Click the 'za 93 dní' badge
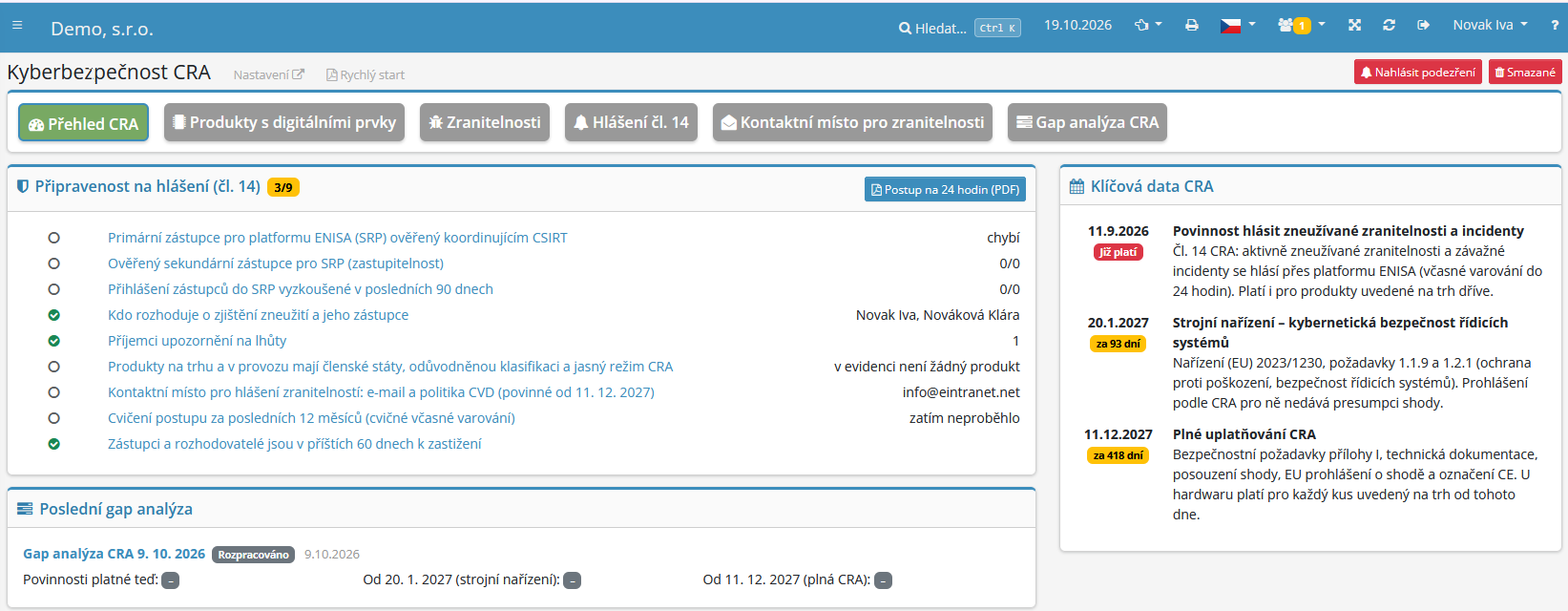Screen dimensions: 1568x611 [x=1119, y=344]
